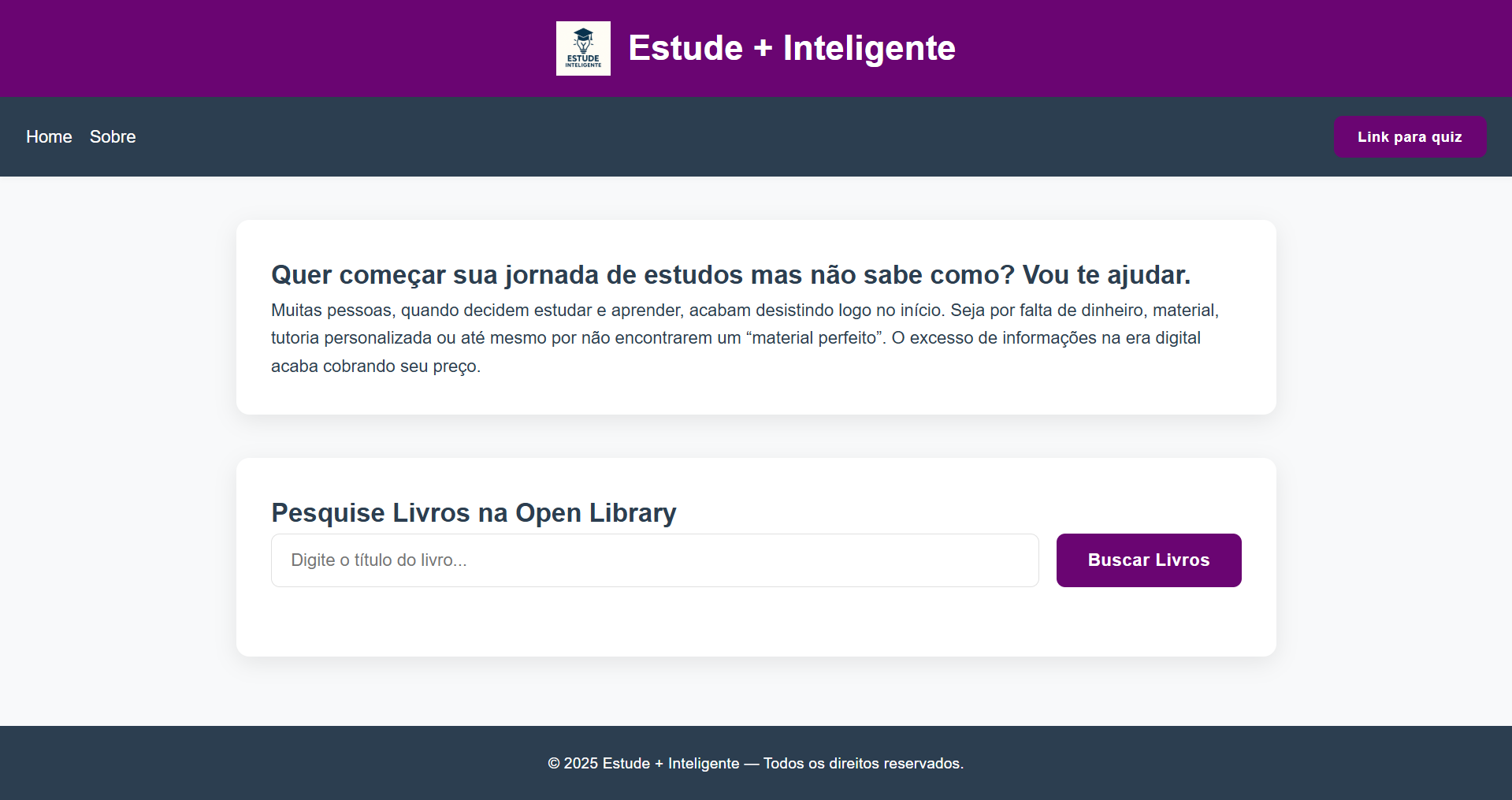Image resolution: width=1512 pixels, height=800 pixels.
Task: Click the 'Estude + Inteligente' header title
Action: tap(791, 48)
